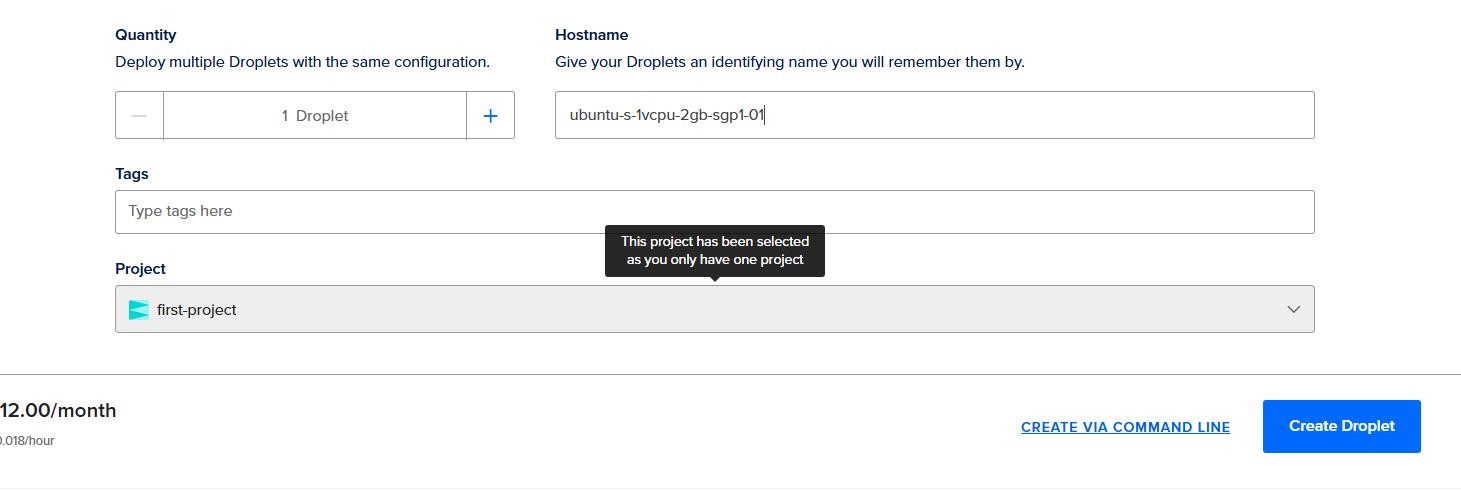
Task: Click the 'only have one project' tooltip
Action: (x=714, y=250)
